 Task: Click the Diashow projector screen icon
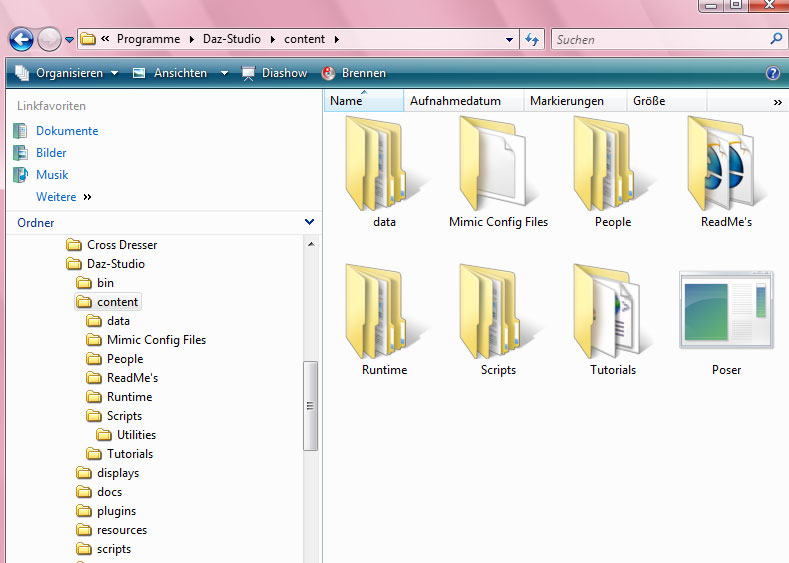pyautogui.click(x=248, y=73)
